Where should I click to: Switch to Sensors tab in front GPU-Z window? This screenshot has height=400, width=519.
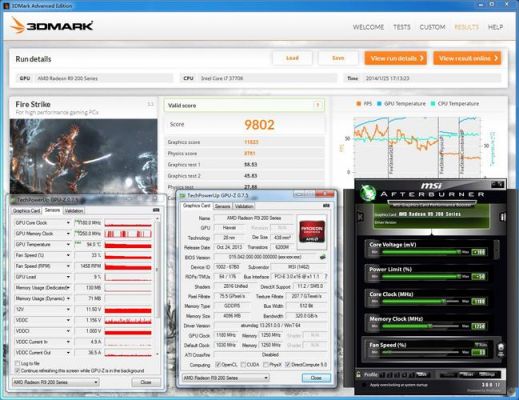click(x=222, y=206)
